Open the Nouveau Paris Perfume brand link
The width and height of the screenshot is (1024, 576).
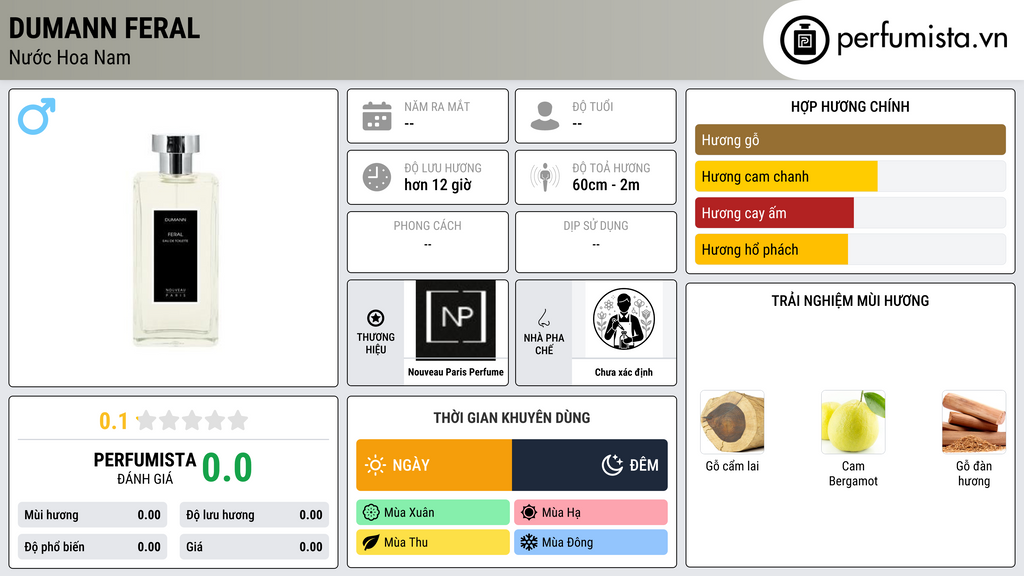456,372
